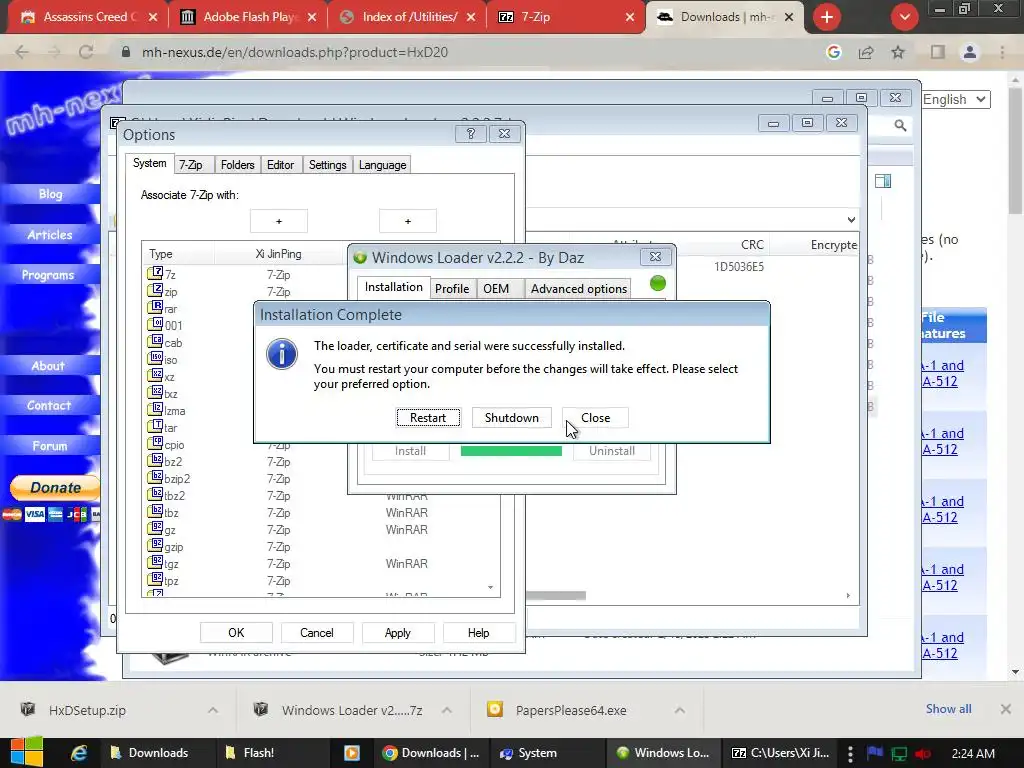The image size is (1024, 768).
Task: Expand the 7-Zip address path dropdown
Action: tap(851, 219)
